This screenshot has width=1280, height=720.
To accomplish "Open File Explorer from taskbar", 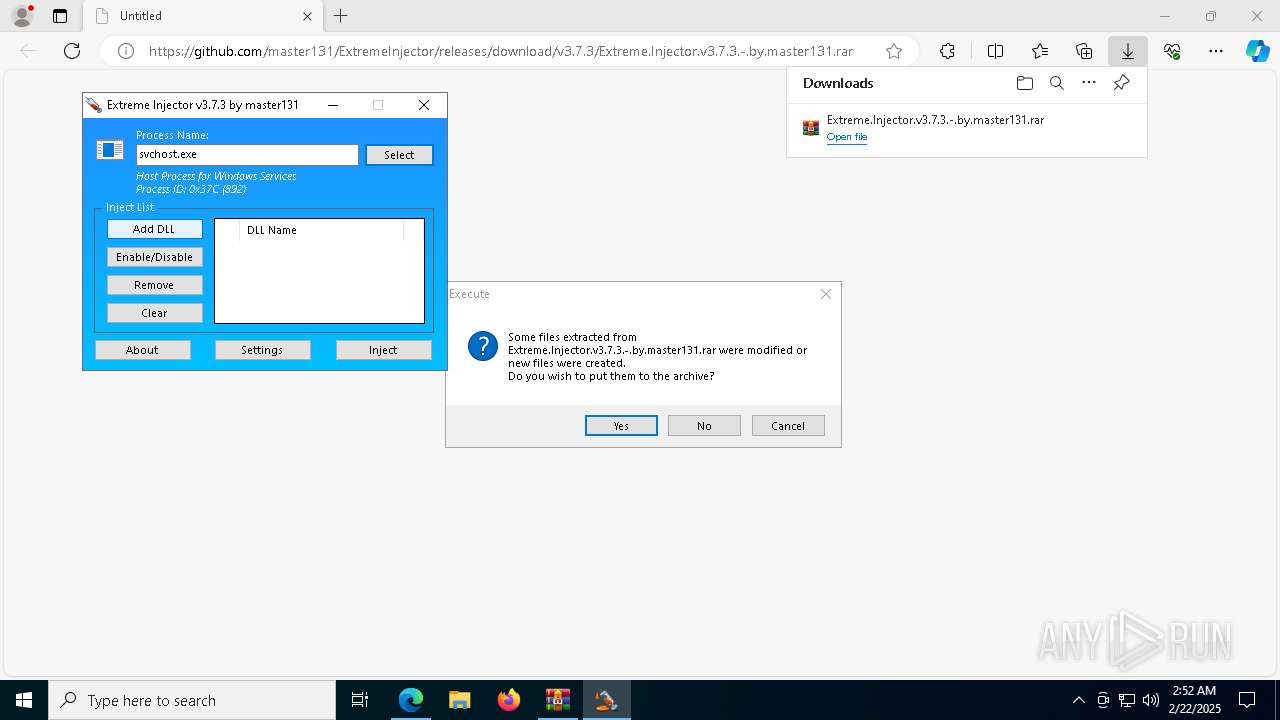I will 459,700.
